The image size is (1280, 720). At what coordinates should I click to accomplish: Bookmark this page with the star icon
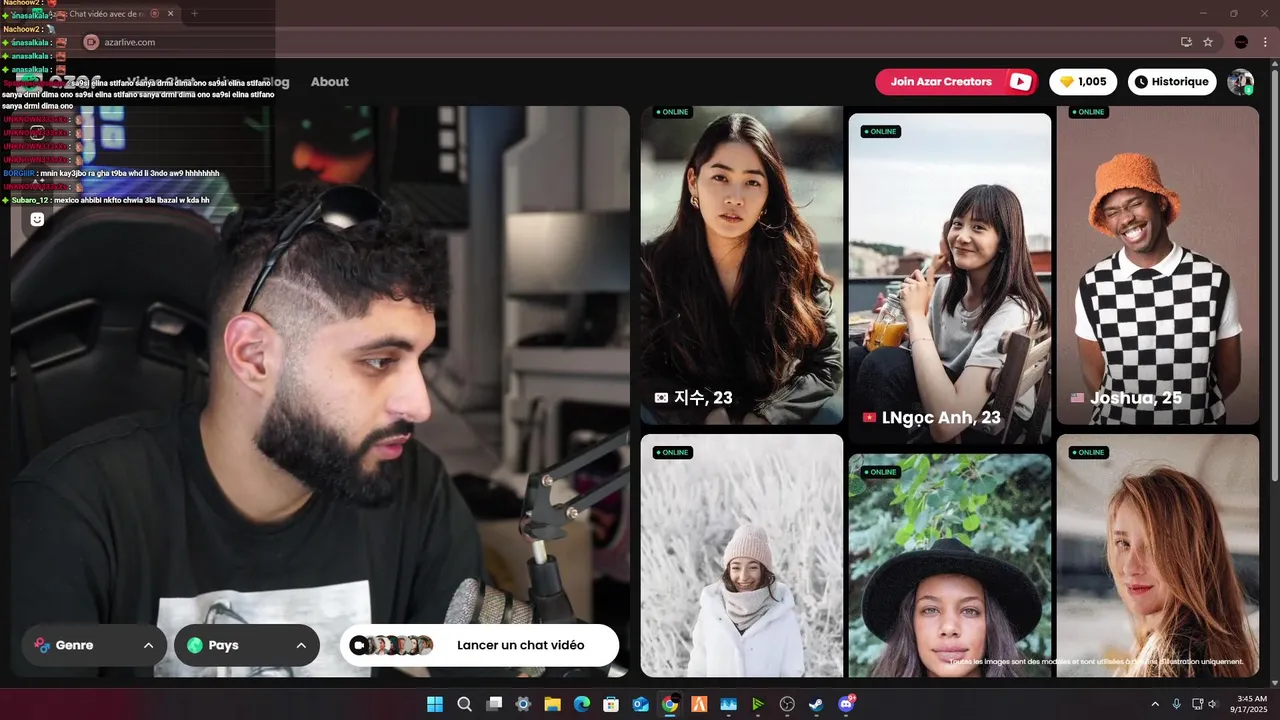tap(1208, 42)
